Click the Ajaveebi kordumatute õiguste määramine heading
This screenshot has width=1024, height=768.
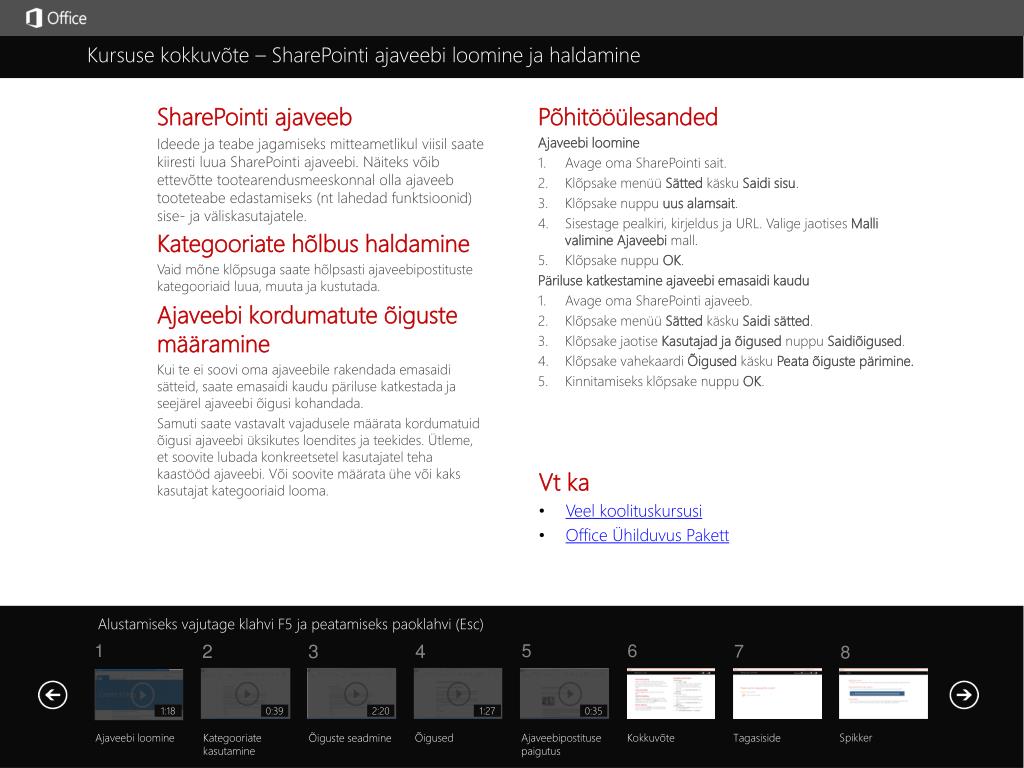pyautogui.click(x=307, y=329)
